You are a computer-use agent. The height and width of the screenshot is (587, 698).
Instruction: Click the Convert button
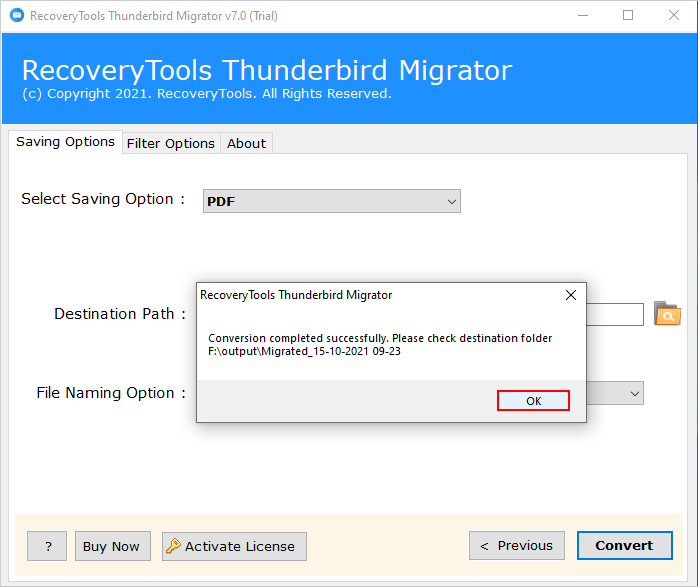coord(625,545)
